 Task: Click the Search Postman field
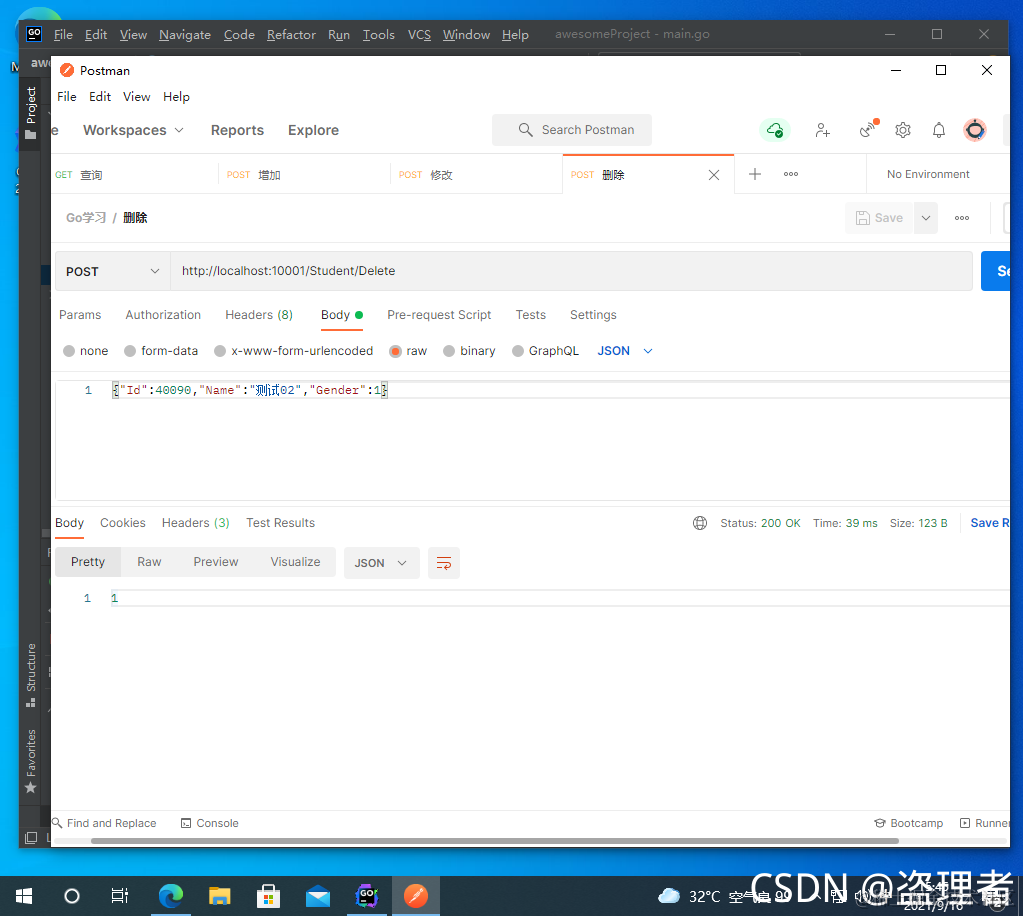point(572,130)
